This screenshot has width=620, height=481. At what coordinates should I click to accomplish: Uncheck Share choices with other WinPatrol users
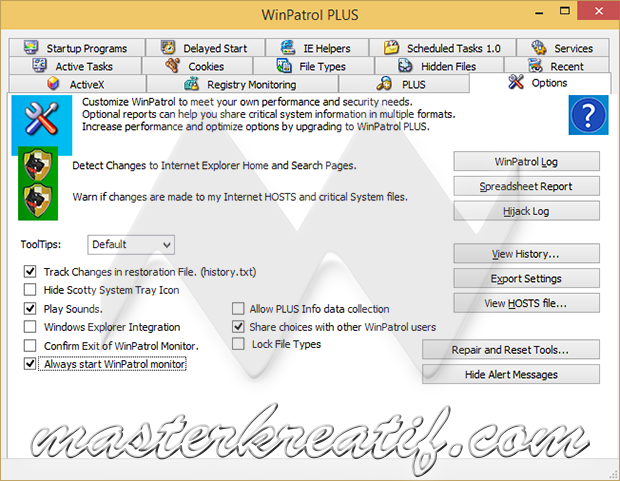tap(238, 327)
